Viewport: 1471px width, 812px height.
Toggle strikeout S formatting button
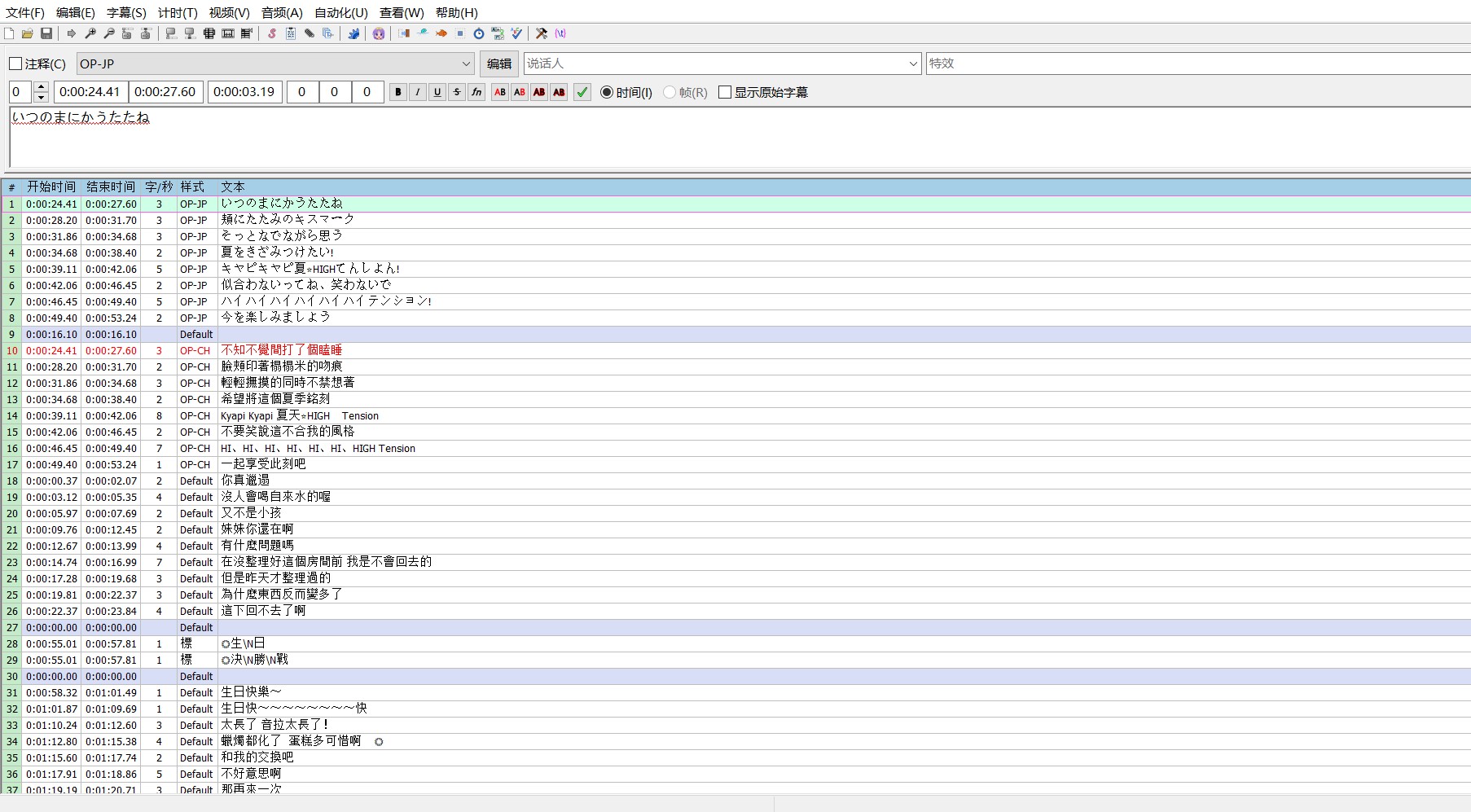(457, 92)
